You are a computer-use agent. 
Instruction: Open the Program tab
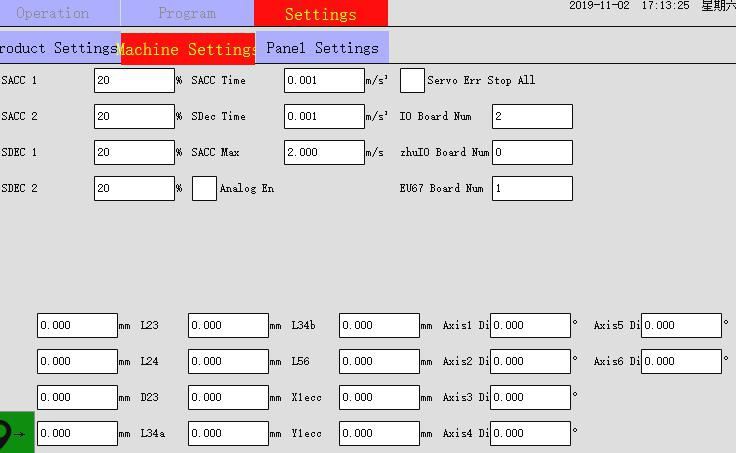coord(187,13)
